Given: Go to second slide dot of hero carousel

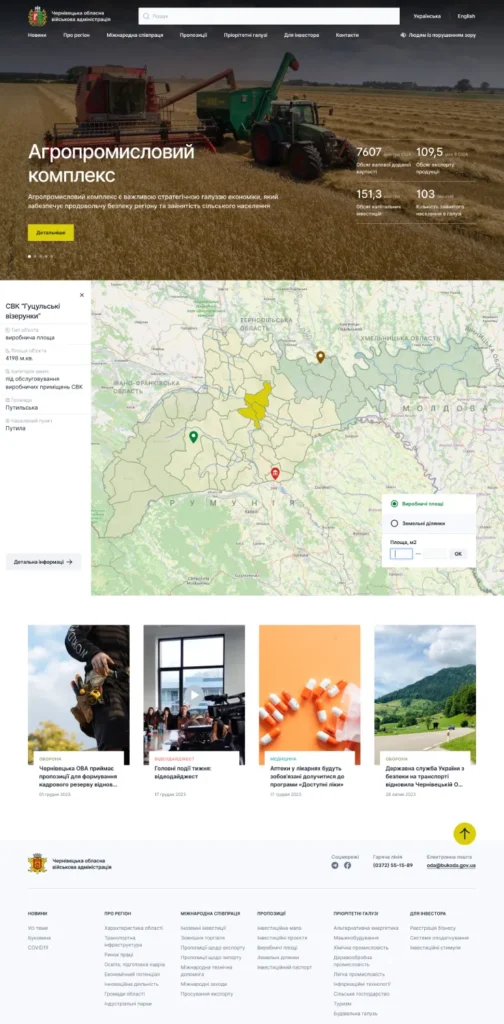Looking at the screenshot, I should [35, 257].
